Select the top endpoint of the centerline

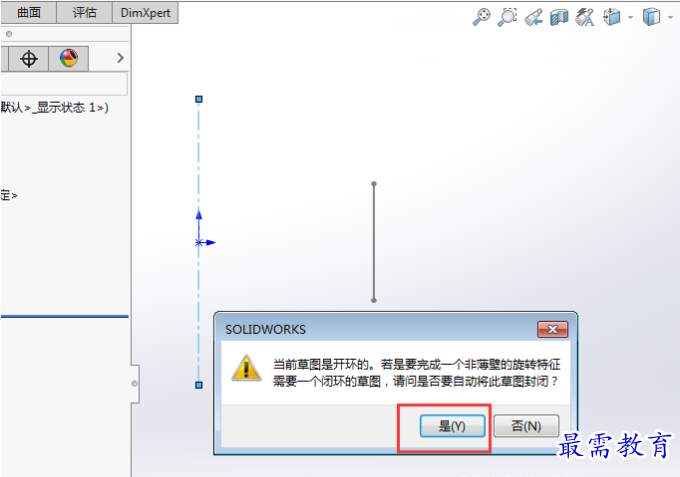[199, 99]
